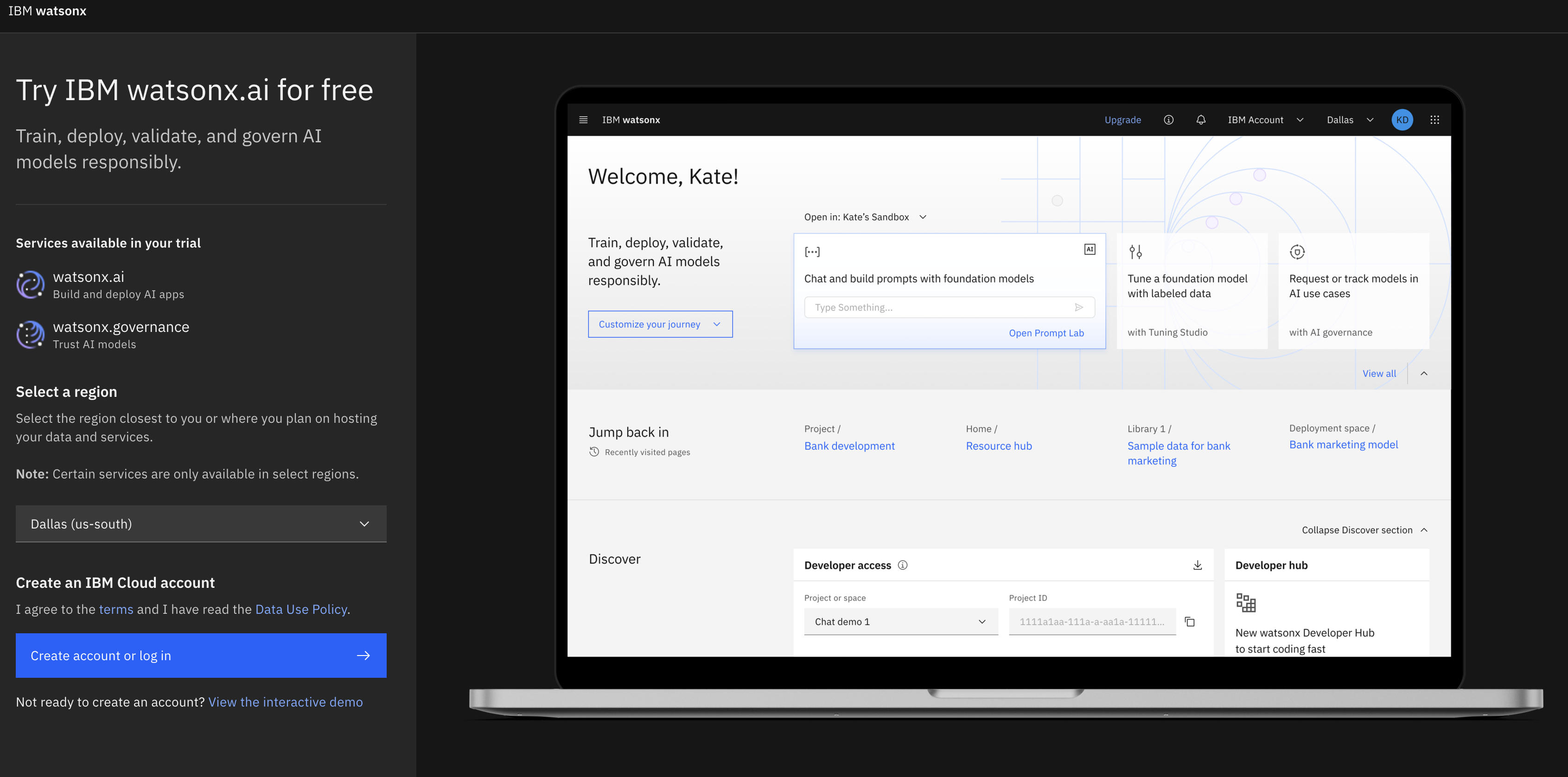Collapse the Discover section

[x=1364, y=530]
